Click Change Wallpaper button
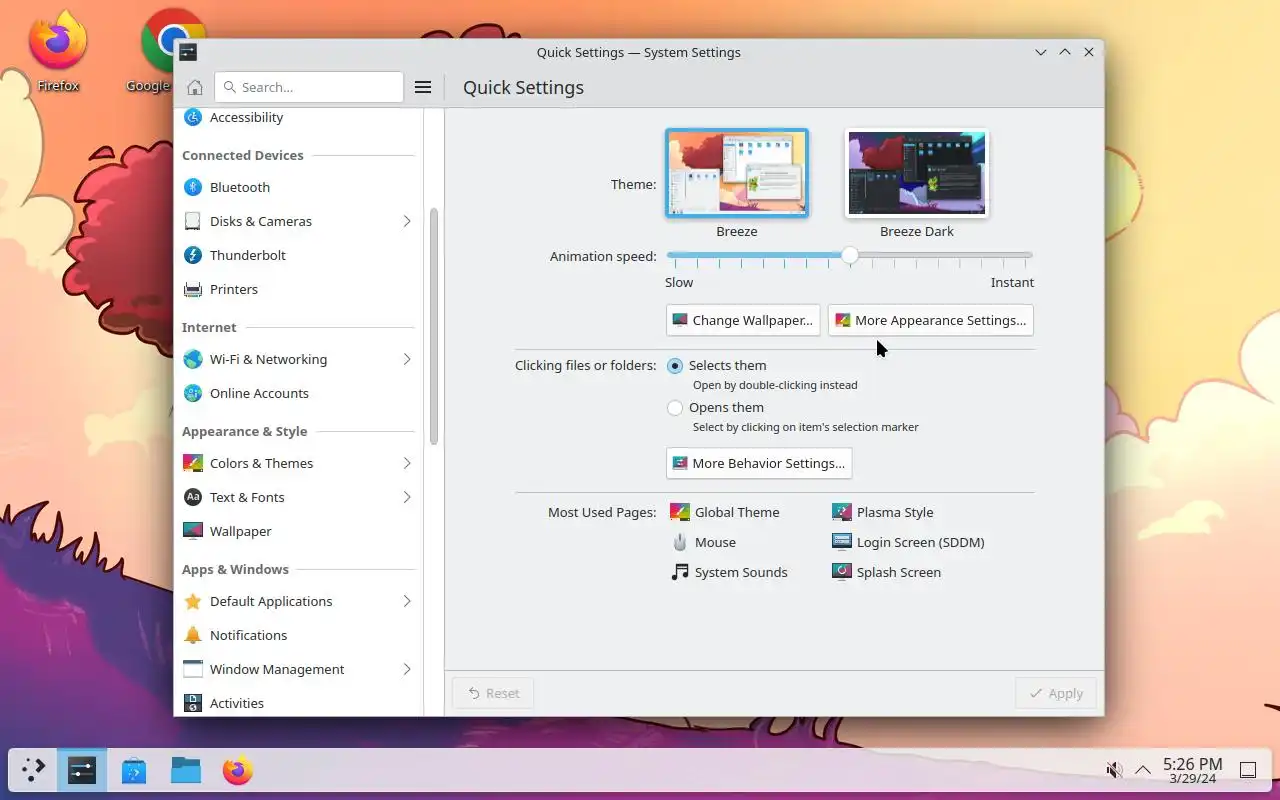 click(743, 320)
